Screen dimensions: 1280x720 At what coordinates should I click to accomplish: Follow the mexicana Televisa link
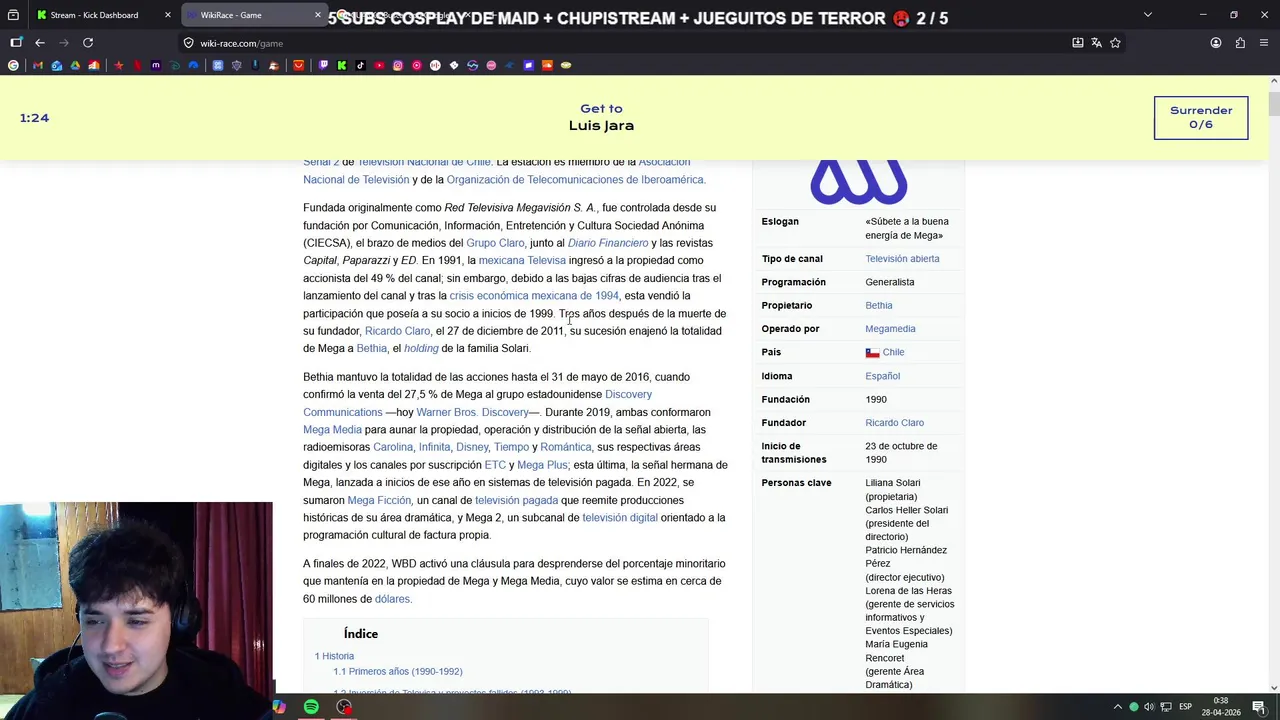522,260
